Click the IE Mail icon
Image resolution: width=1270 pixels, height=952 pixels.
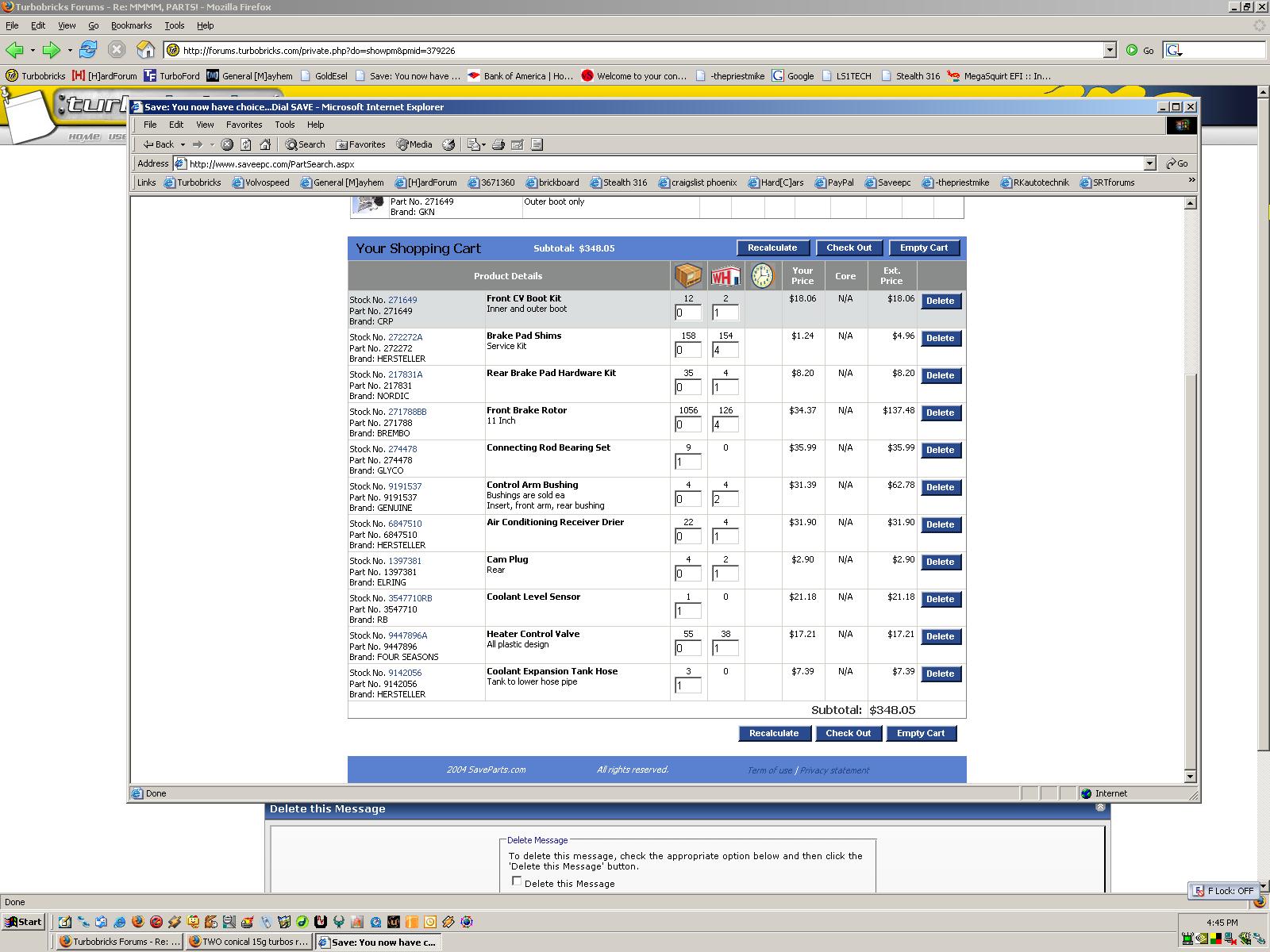click(473, 144)
